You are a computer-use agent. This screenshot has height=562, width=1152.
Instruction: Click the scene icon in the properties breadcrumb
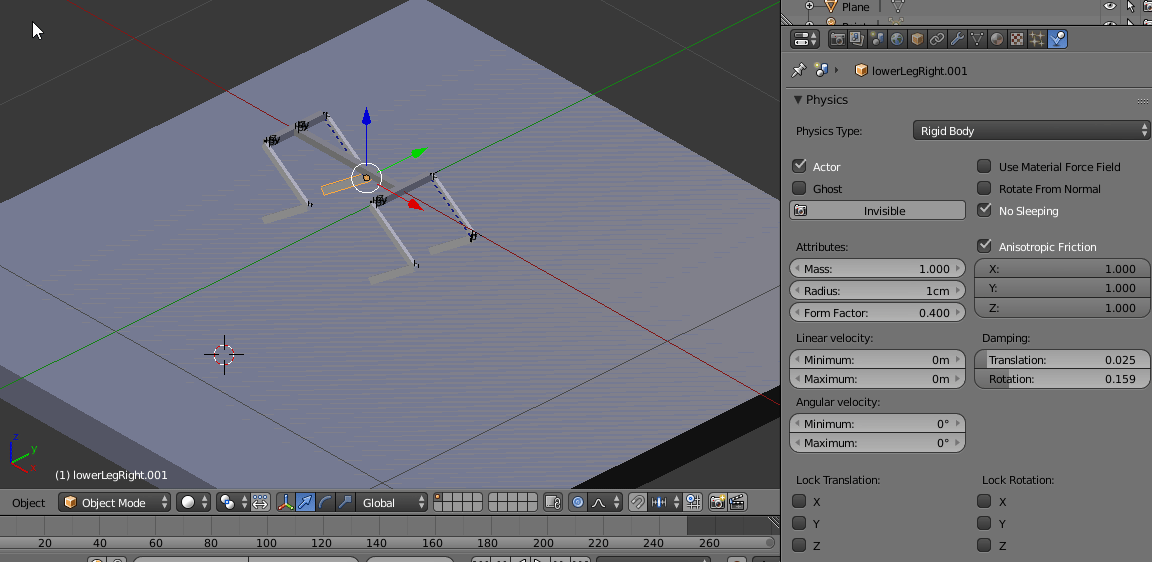(x=821, y=71)
